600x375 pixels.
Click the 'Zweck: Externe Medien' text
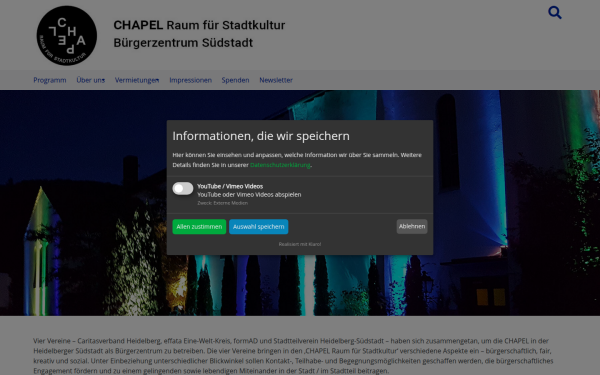coord(222,203)
